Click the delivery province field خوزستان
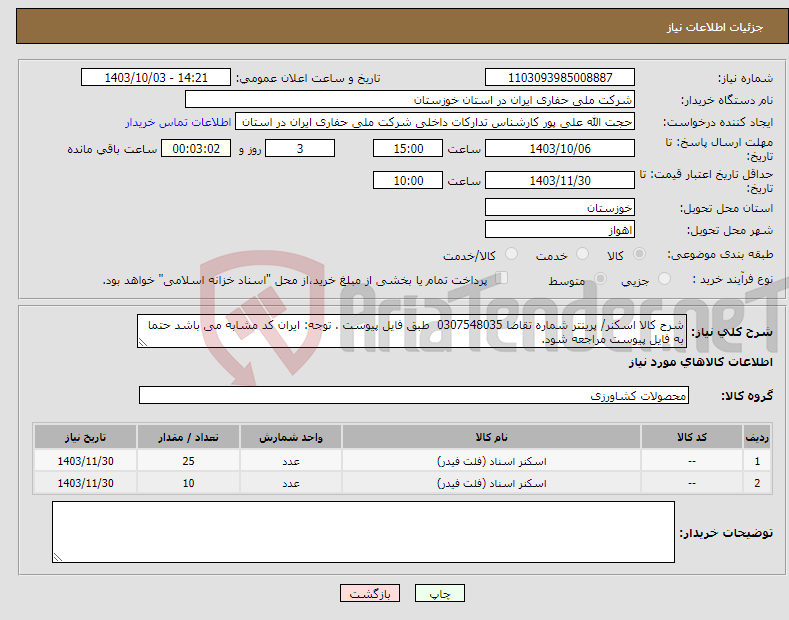 coord(560,207)
